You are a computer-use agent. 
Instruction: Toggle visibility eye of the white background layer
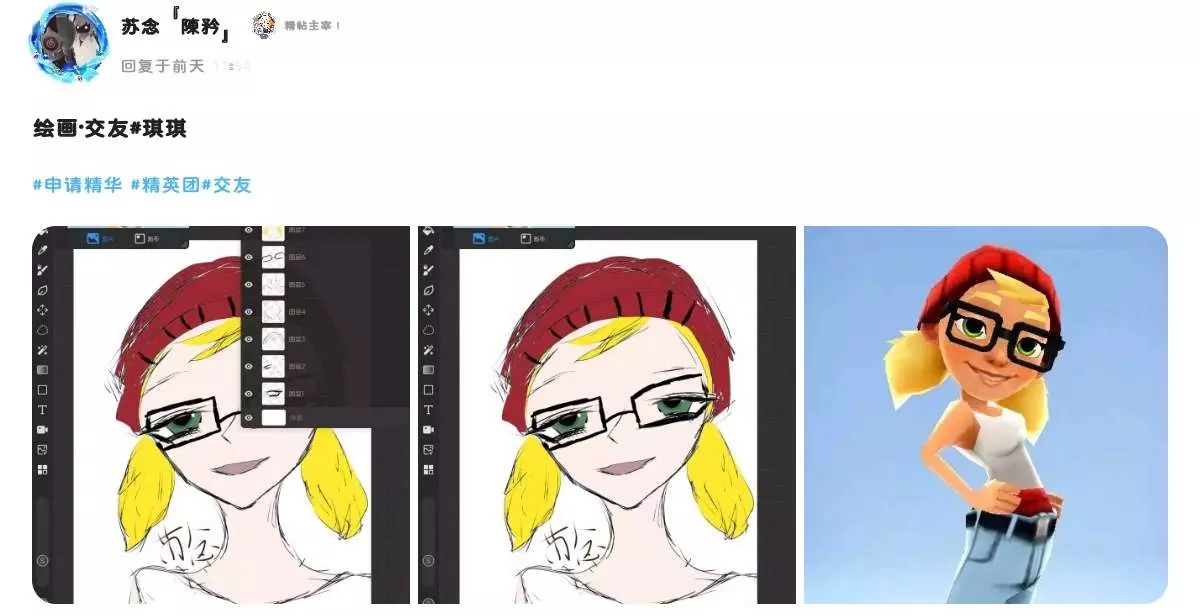pyautogui.click(x=249, y=419)
